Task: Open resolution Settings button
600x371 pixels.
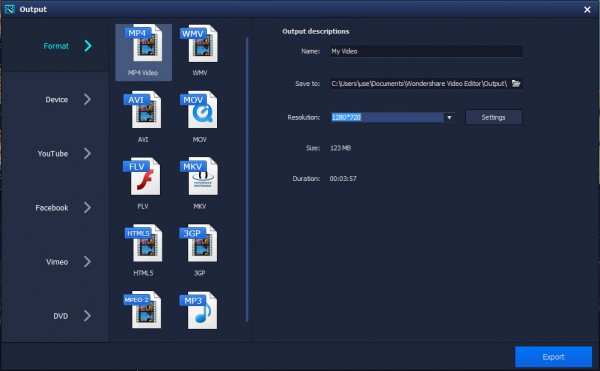Action: (x=494, y=117)
